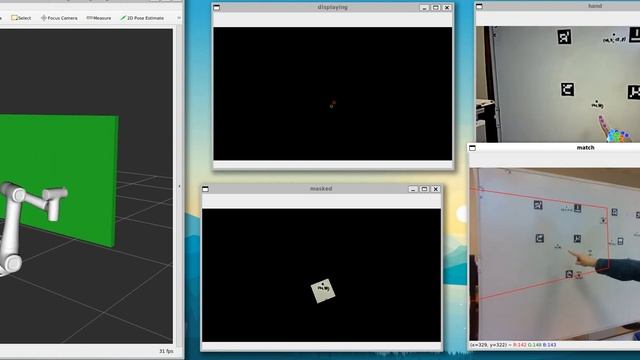This screenshot has width=640, height=360.
Task: Minimize the masked window
Action: point(413,189)
